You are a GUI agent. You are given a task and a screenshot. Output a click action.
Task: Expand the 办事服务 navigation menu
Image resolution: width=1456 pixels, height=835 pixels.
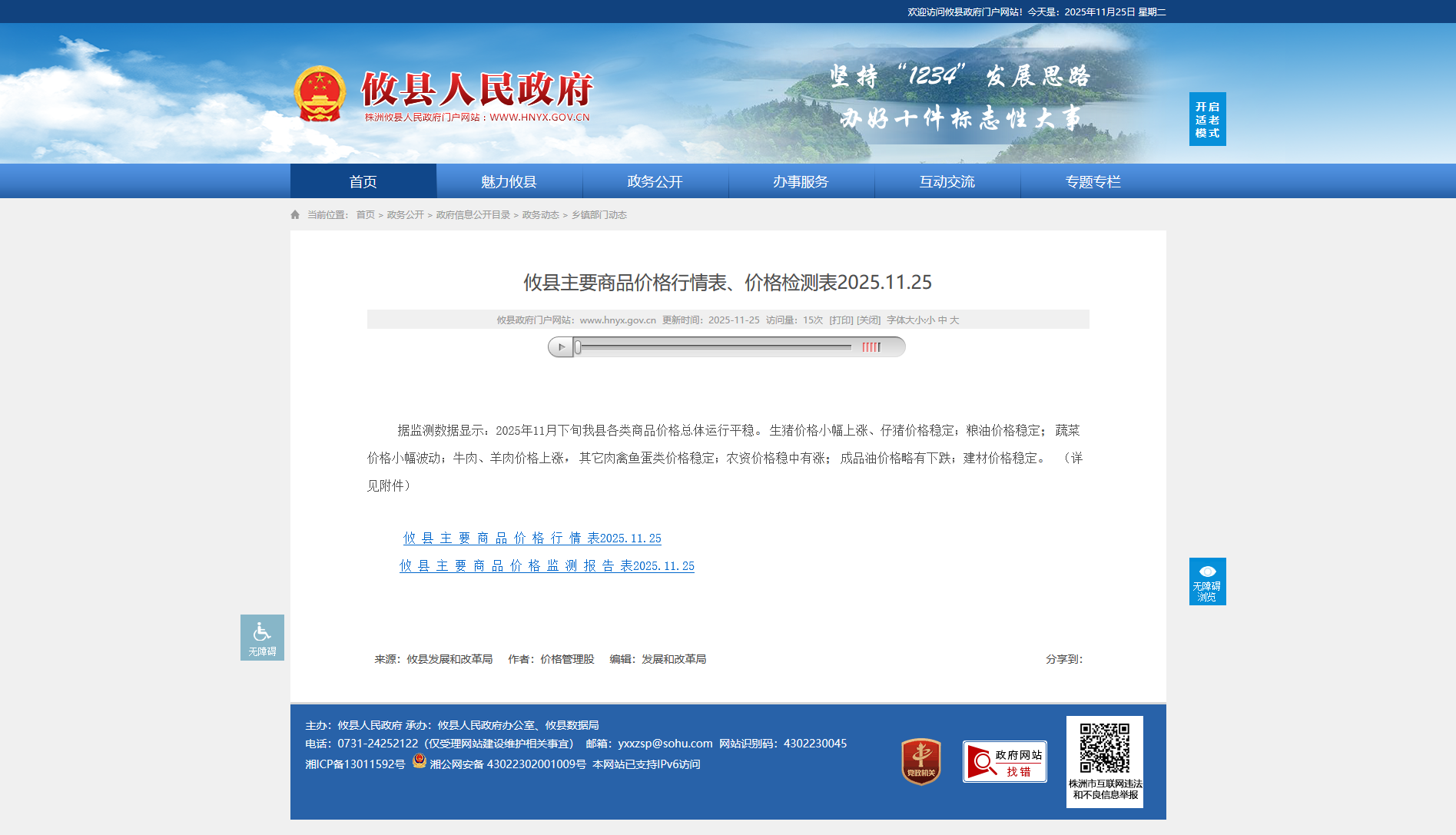[x=801, y=182]
